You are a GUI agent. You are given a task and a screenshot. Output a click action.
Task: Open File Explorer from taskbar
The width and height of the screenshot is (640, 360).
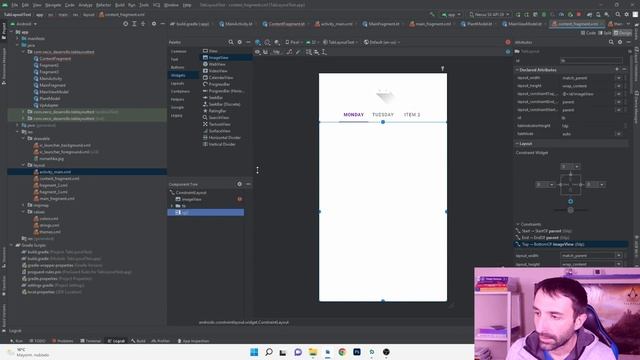click(313, 352)
